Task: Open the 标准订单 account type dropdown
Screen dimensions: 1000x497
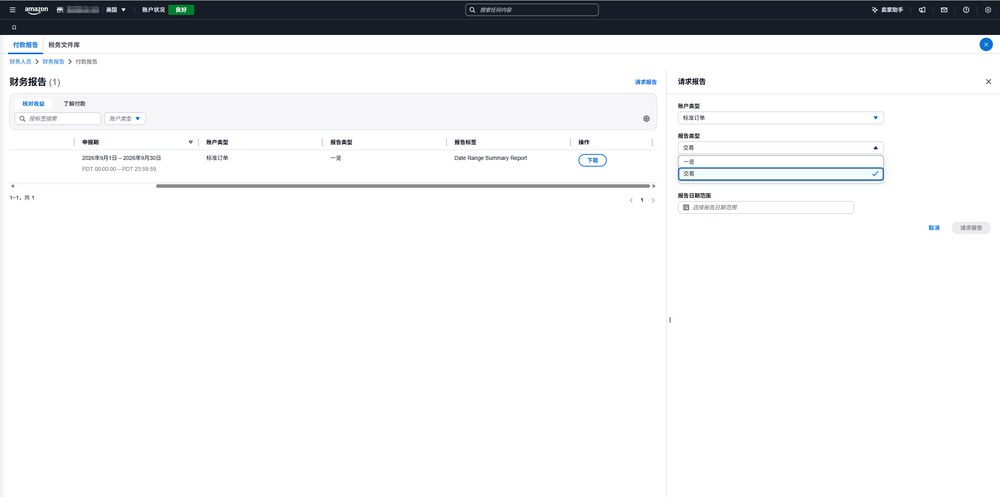Action: 781,117
